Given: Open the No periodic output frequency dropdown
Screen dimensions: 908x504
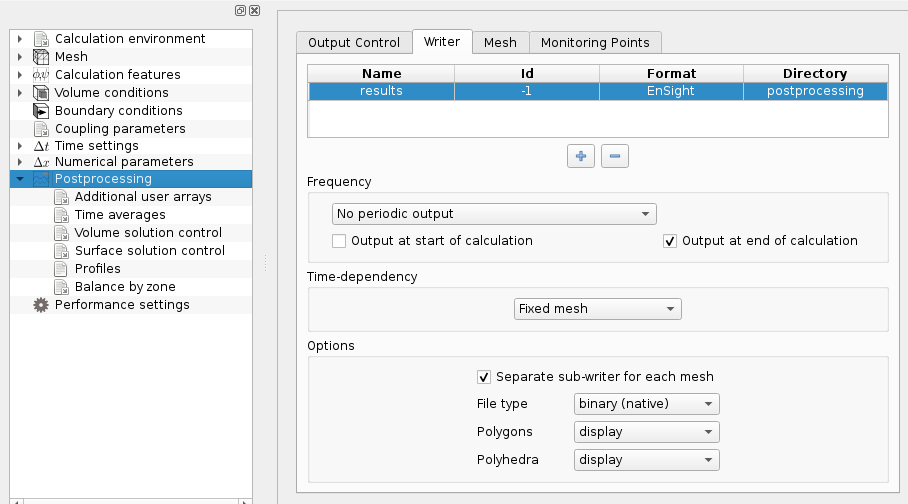Looking at the screenshot, I should [494, 214].
